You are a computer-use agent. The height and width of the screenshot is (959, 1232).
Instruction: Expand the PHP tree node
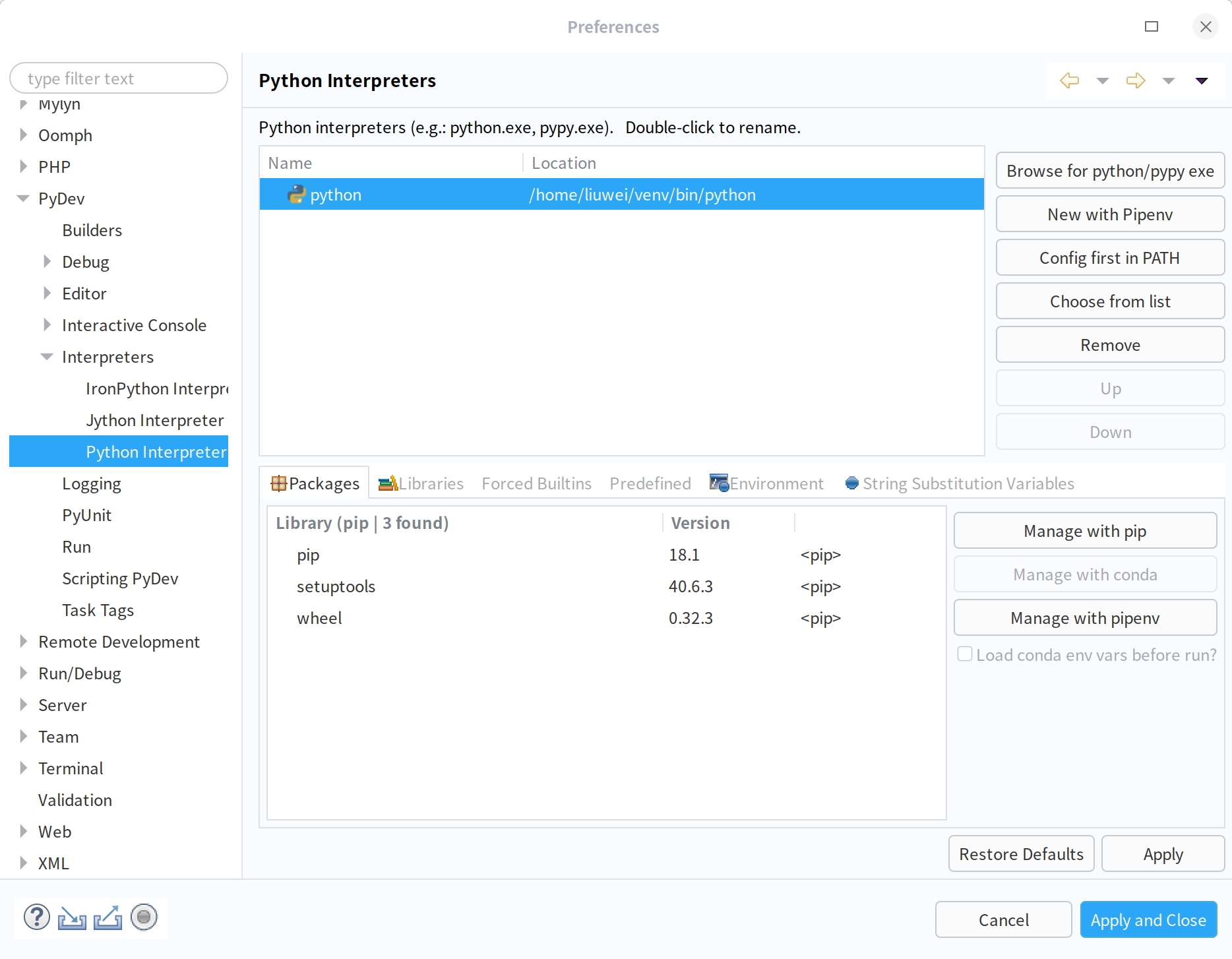24,166
